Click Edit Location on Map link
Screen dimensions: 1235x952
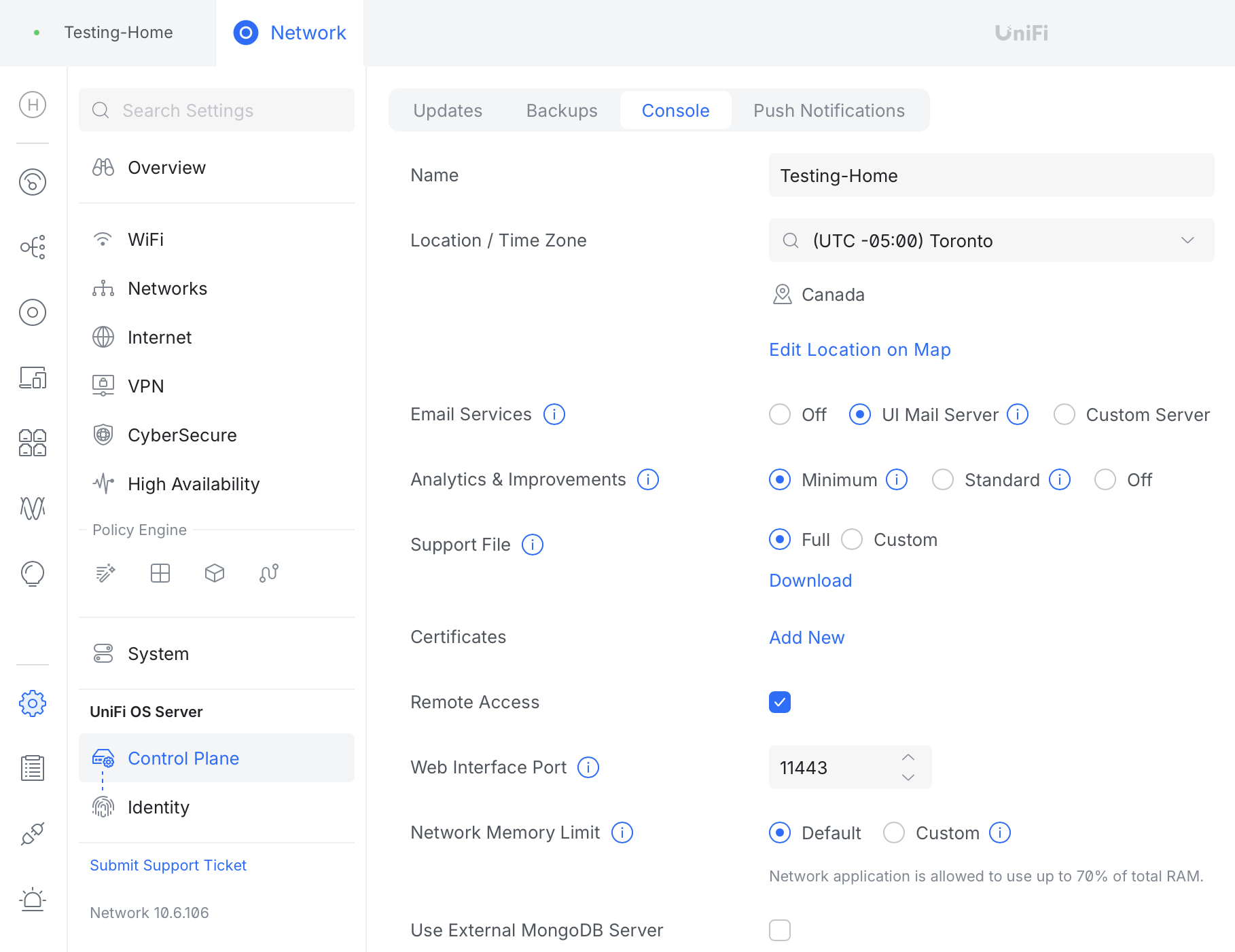pos(859,350)
